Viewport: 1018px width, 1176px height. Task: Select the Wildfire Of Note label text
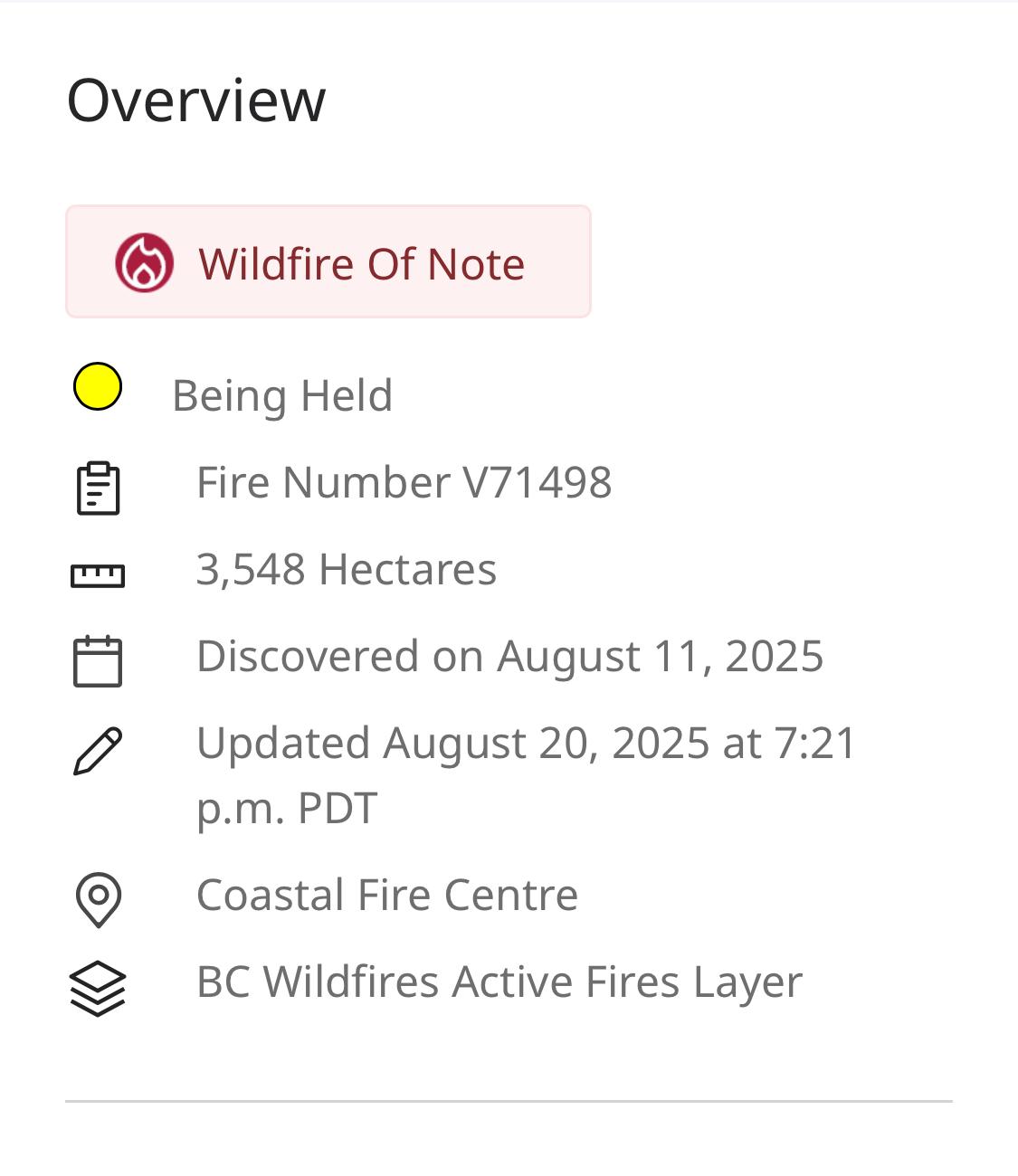click(361, 264)
